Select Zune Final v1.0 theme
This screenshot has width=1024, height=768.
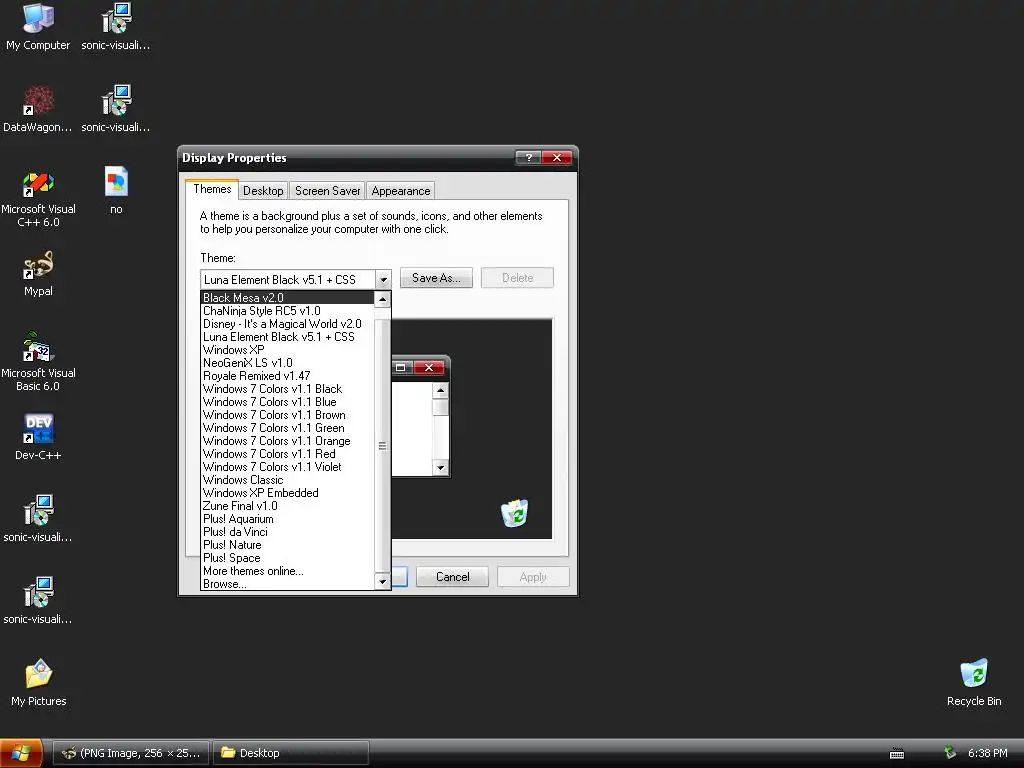(x=287, y=506)
